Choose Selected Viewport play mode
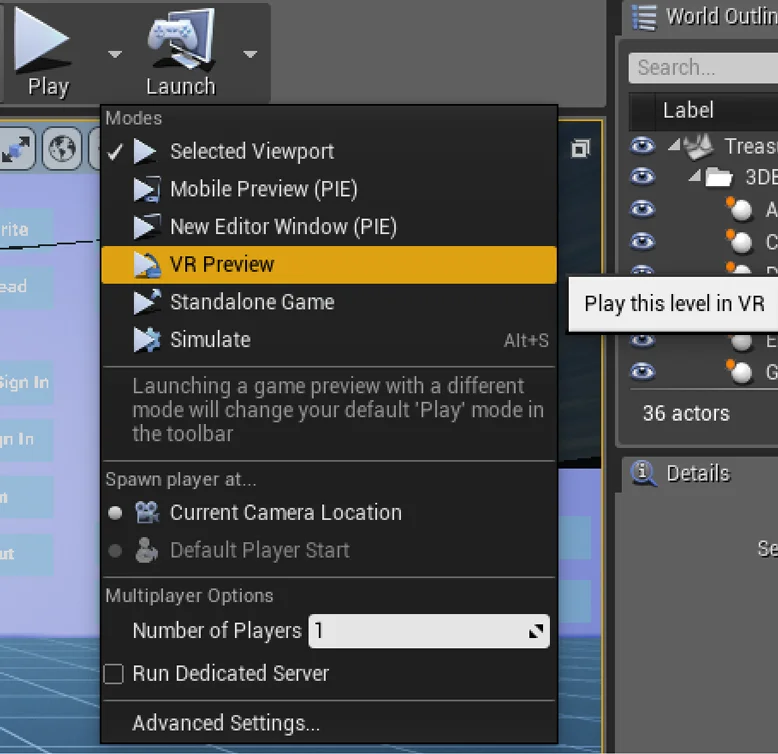The width and height of the screenshot is (778, 754). (329, 151)
